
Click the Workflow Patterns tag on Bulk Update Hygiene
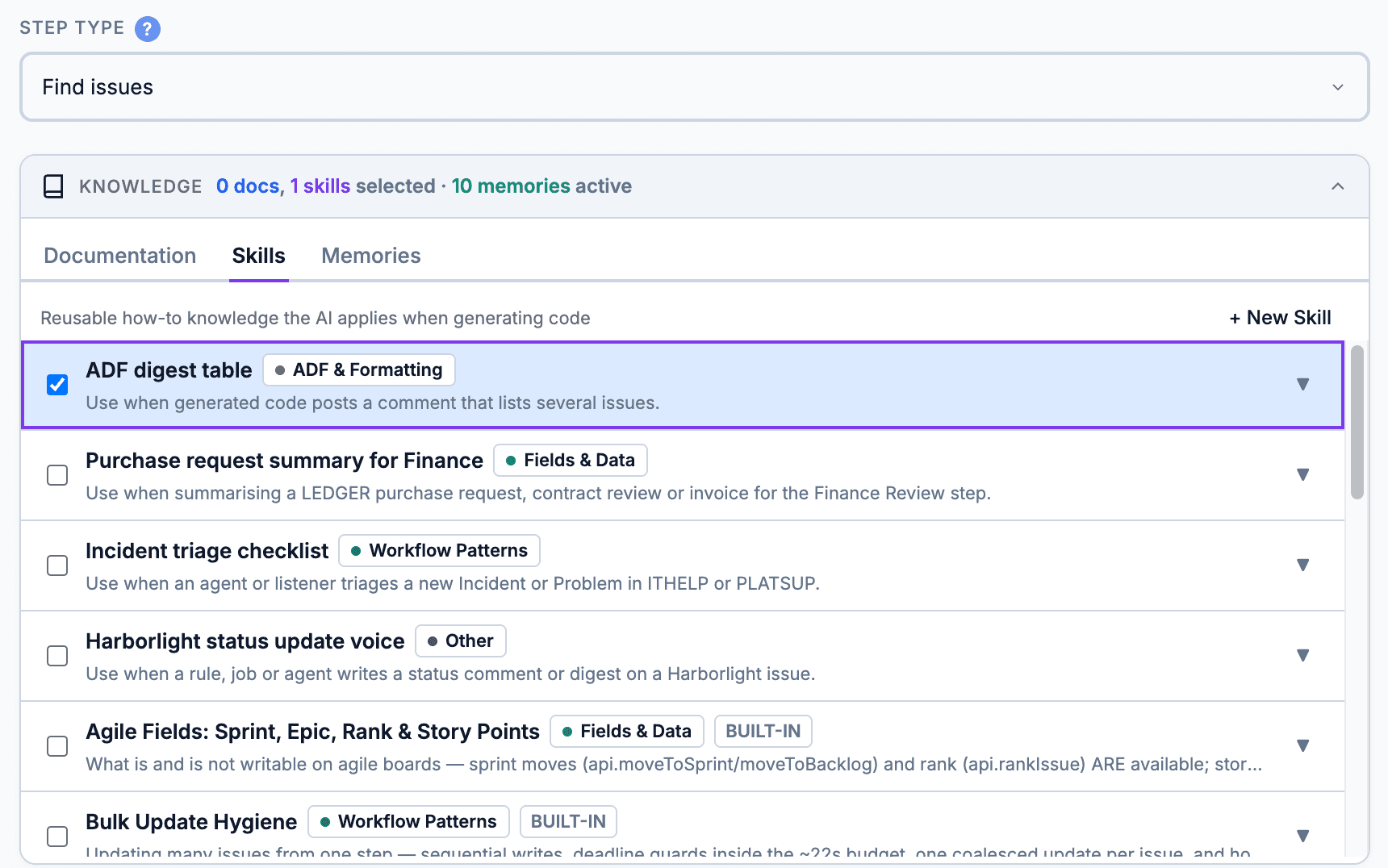pyautogui.click(x=409, y=822)
